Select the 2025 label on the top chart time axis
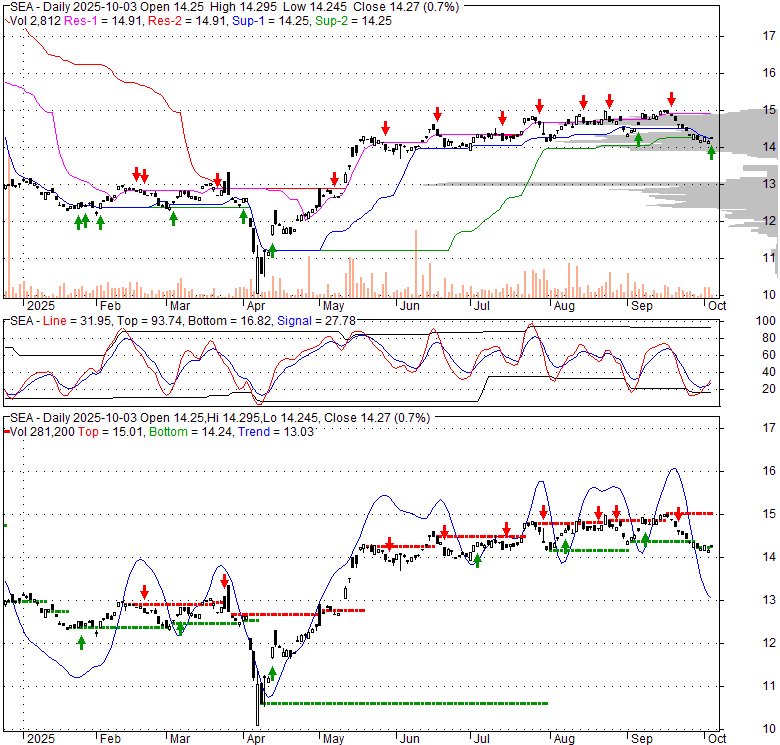The image size is (780, 745). (41, 306)
